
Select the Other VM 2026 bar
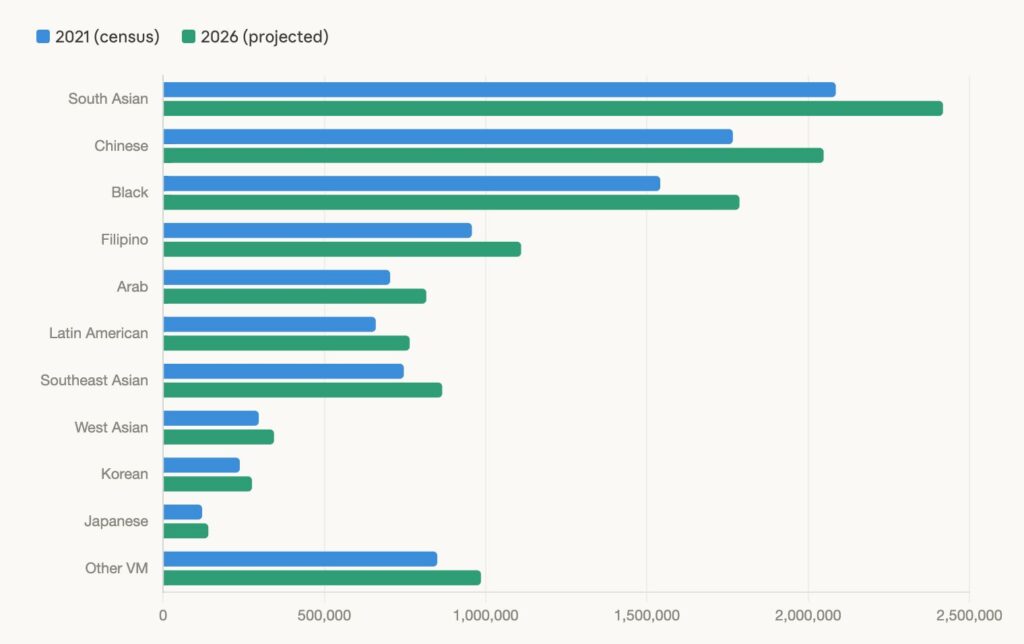click(x=321, y=578)
